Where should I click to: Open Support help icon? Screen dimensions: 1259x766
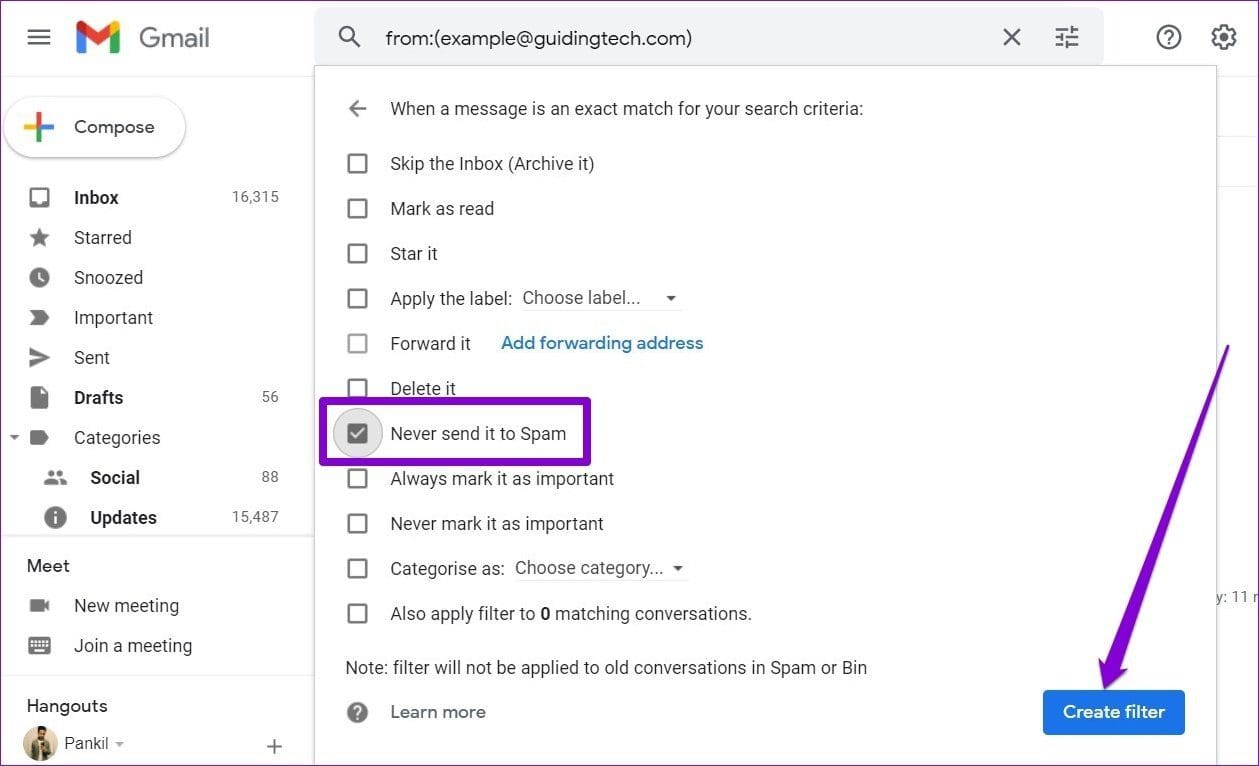coord(1168,38)
